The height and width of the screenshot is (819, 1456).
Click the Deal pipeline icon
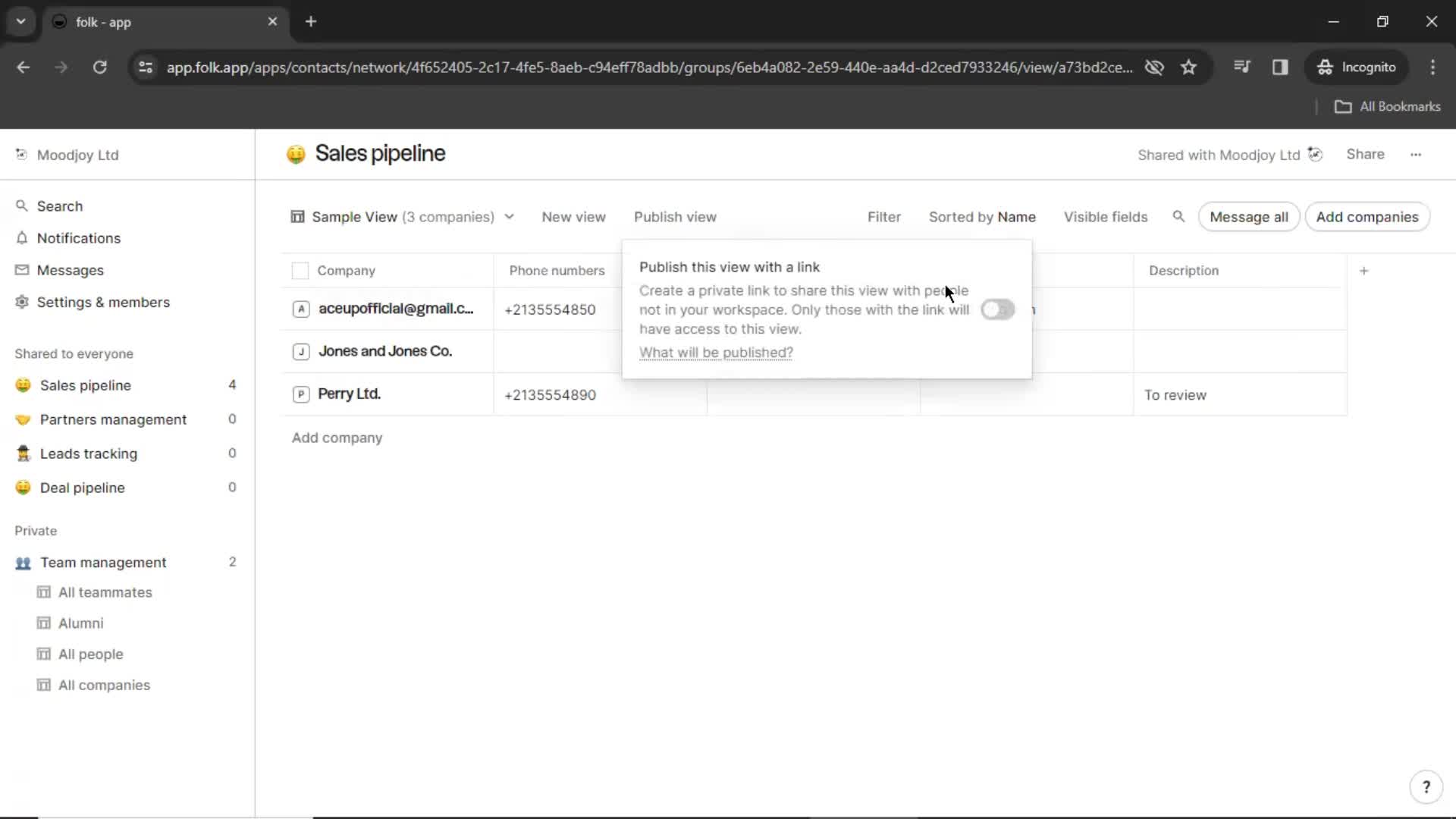tap(22, 487)
